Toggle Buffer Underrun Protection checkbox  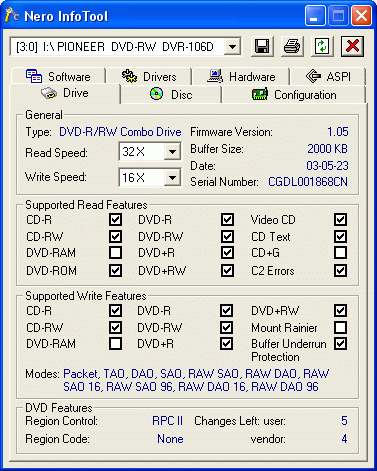point(340,344)
